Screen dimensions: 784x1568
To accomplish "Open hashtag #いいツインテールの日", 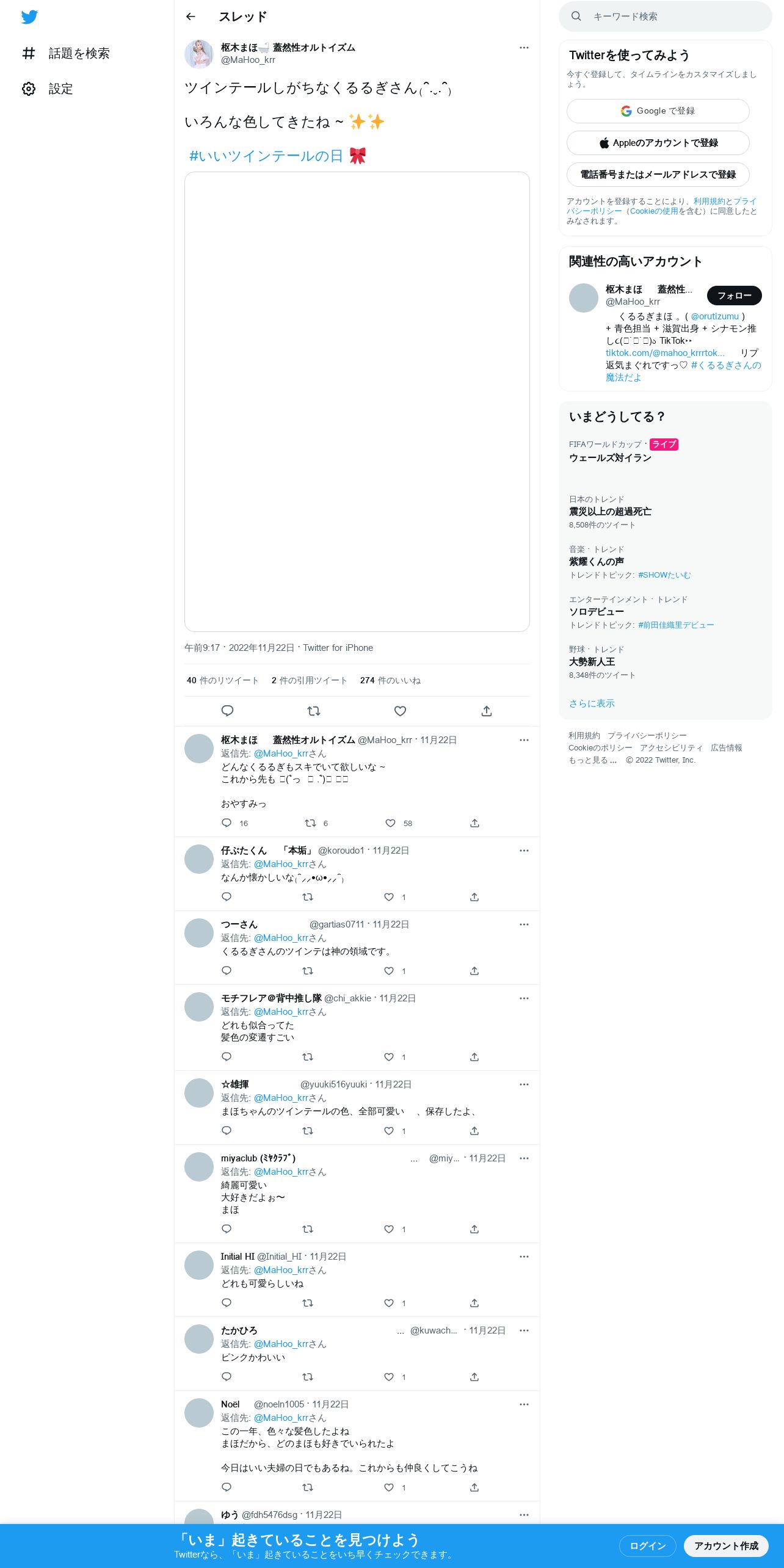I will [x=266, y=156].
